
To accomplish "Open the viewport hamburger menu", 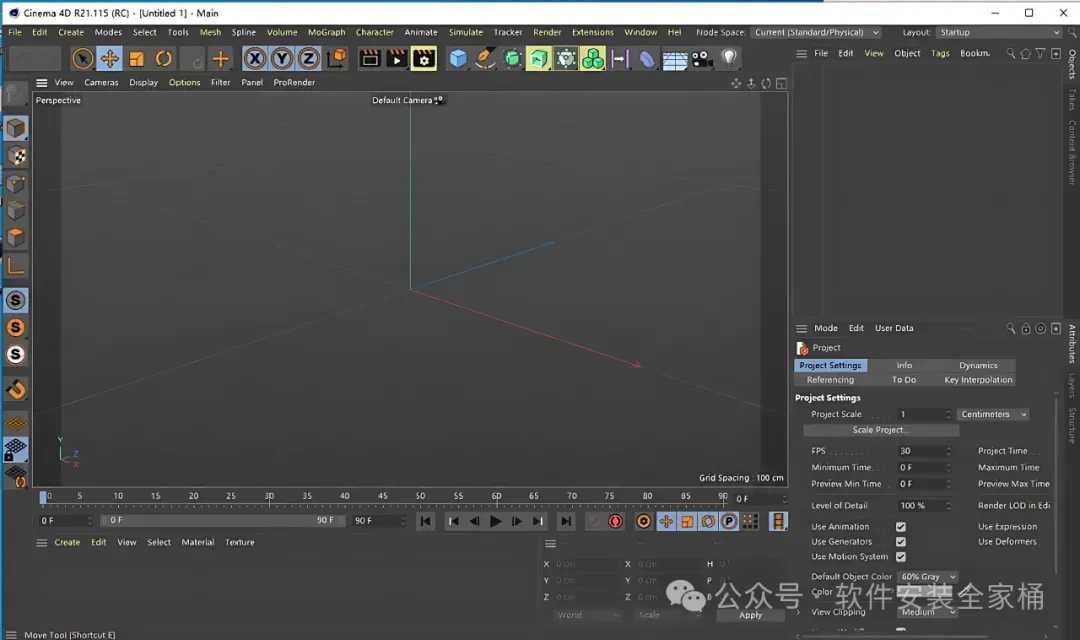I will tap(42, 83).
